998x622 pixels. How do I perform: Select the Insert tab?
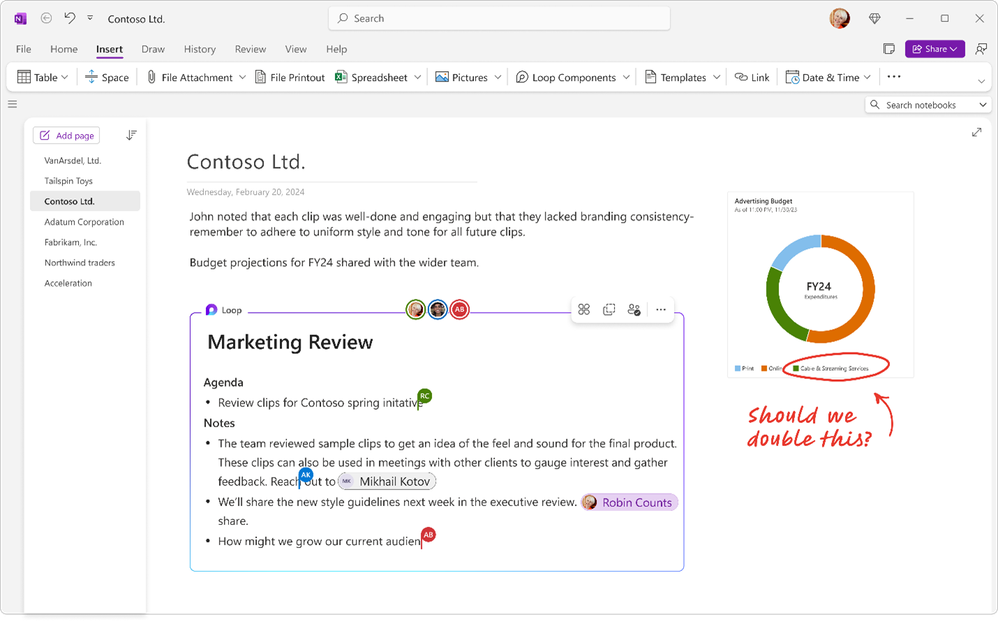pyautogui.click(x=109, y=49)
